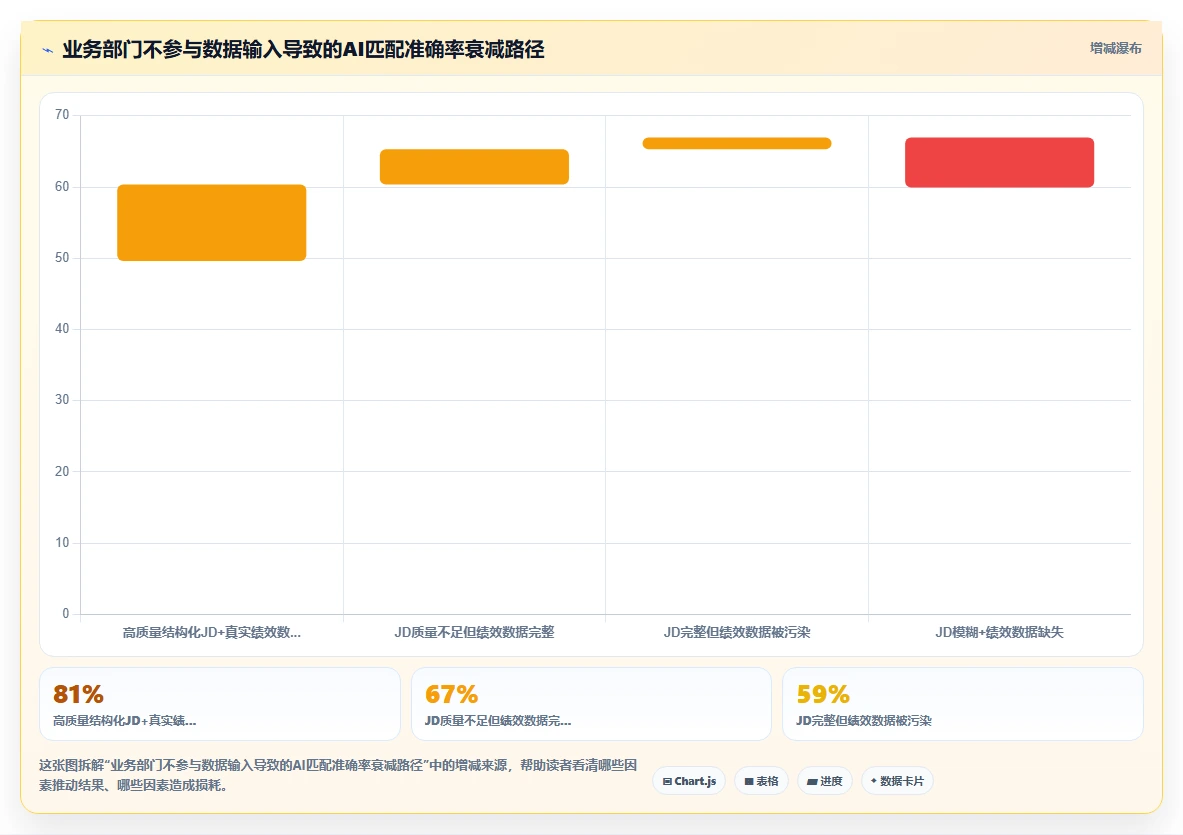Open the 59% data card
This screenshot has height=835, width=1183.
pyautogui.click(x=963, y=704)
